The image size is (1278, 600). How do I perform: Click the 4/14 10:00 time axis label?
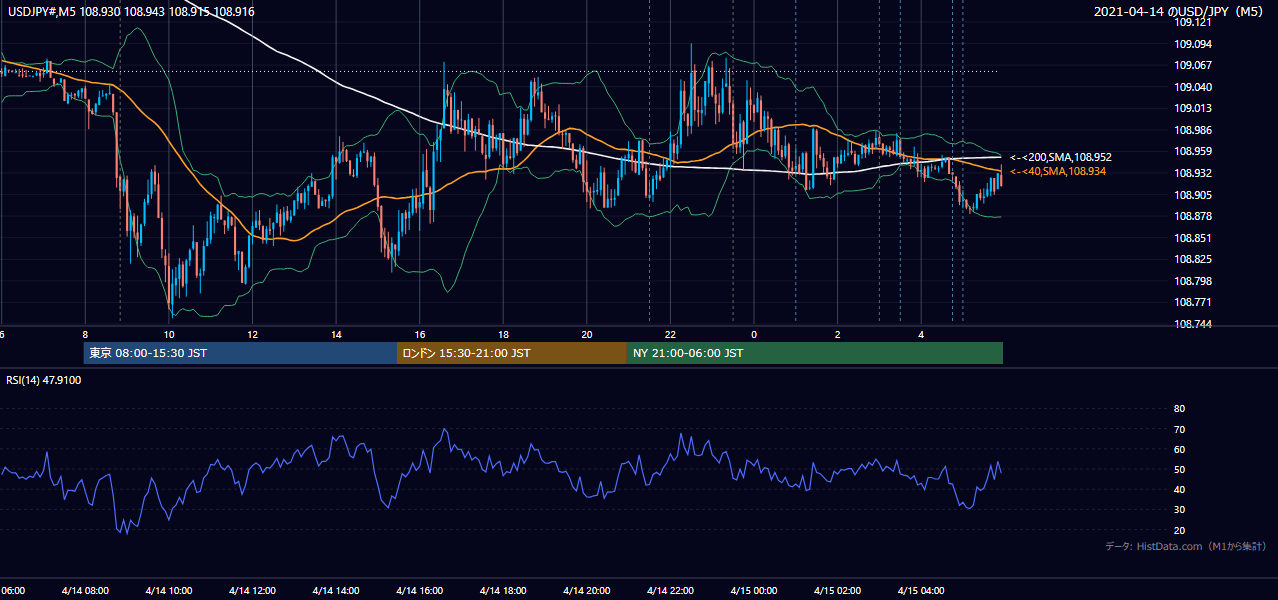(168, 590)
